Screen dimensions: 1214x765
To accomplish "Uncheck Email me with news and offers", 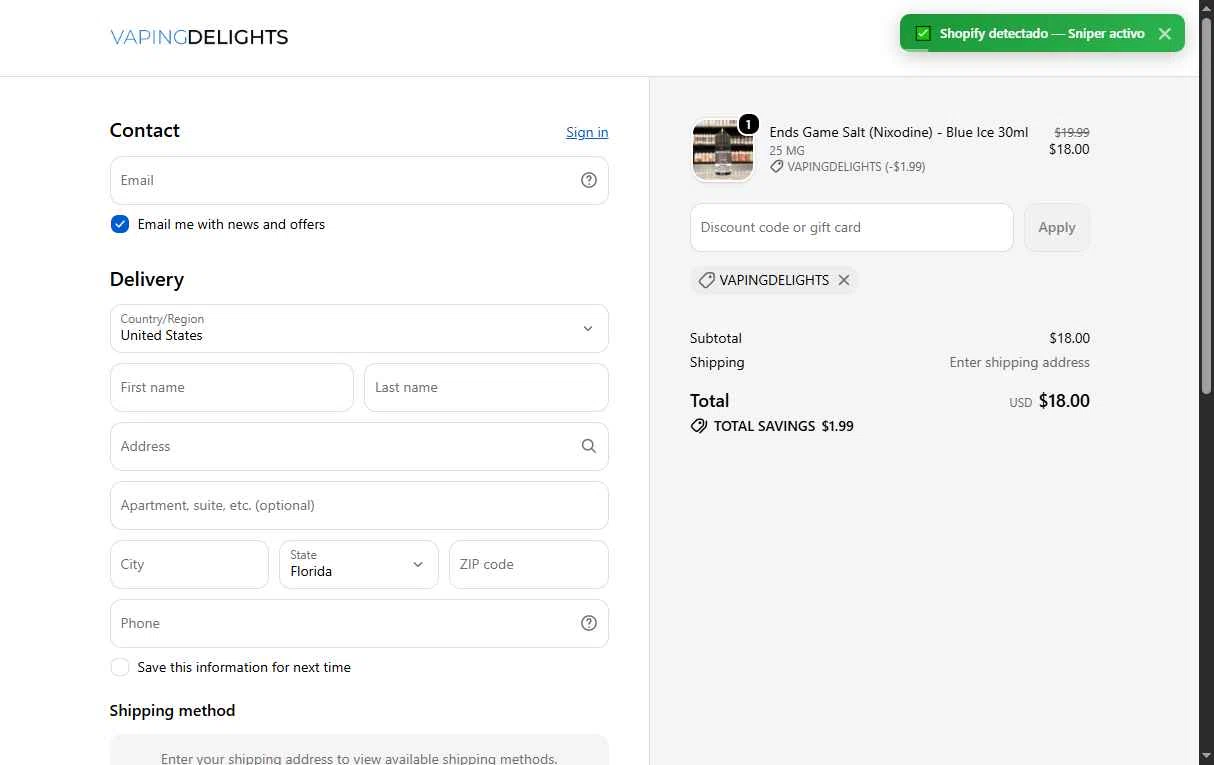I will click(x=120, y=224).
